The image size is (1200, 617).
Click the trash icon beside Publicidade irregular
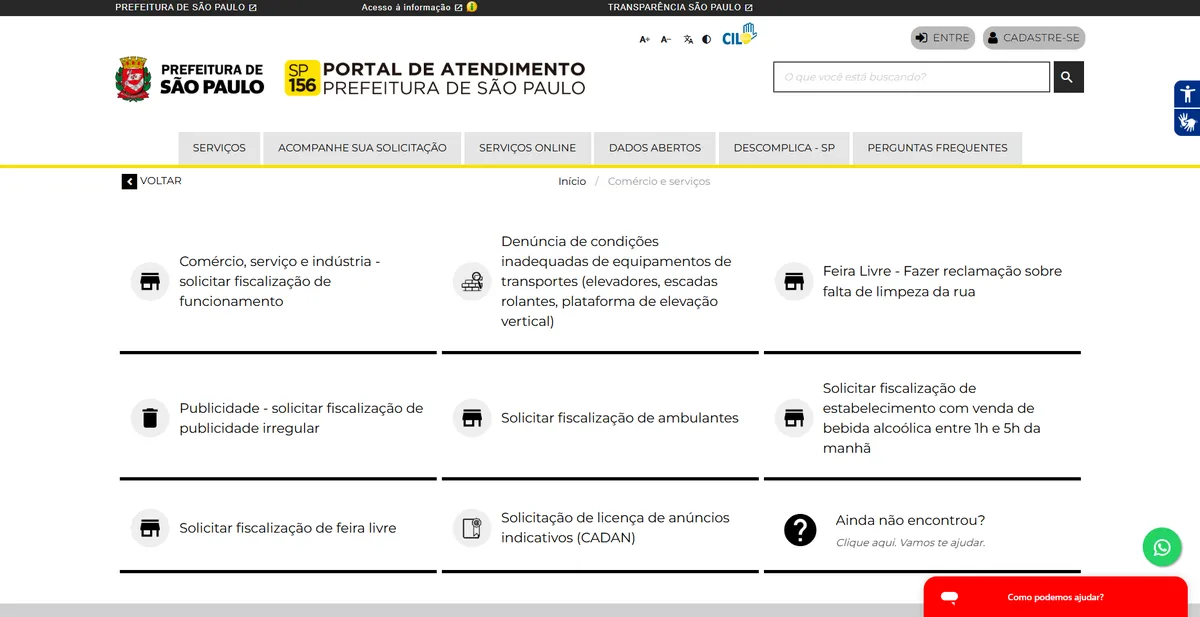tap(149, 418)
